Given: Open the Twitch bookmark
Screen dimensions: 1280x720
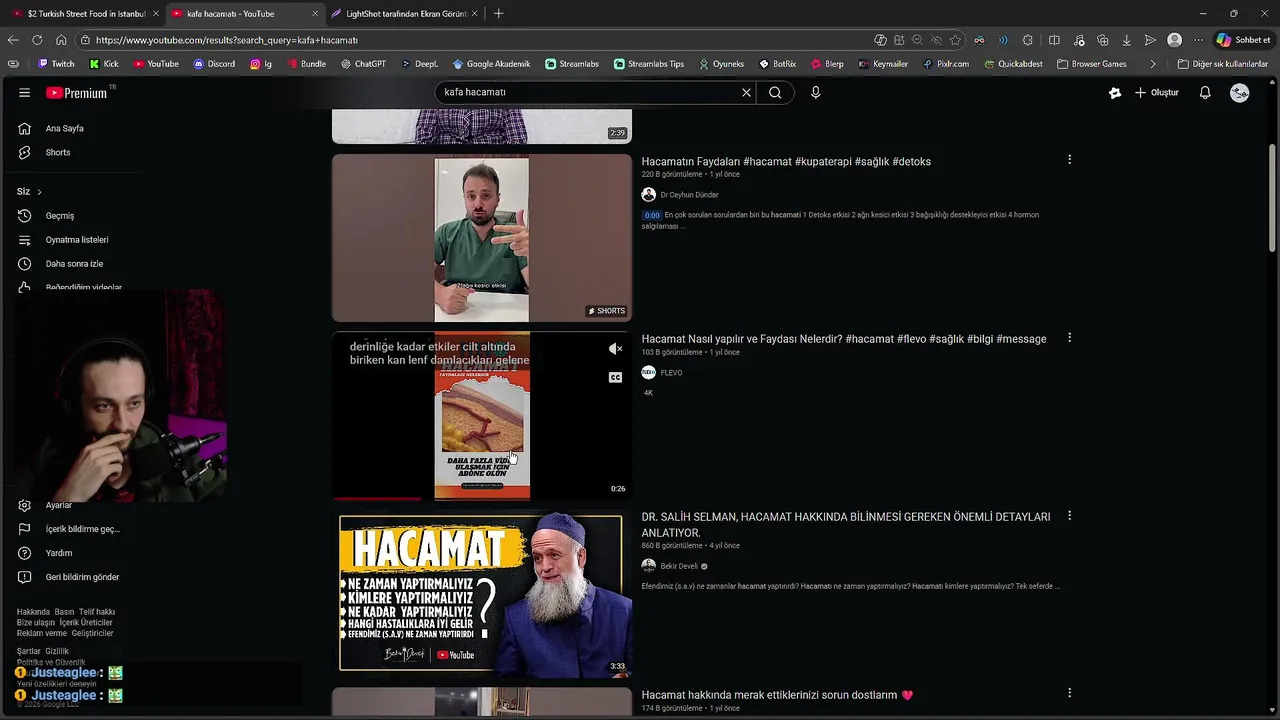Looking at the screenshot, I should pyautogui.click(x=56, y=64).
